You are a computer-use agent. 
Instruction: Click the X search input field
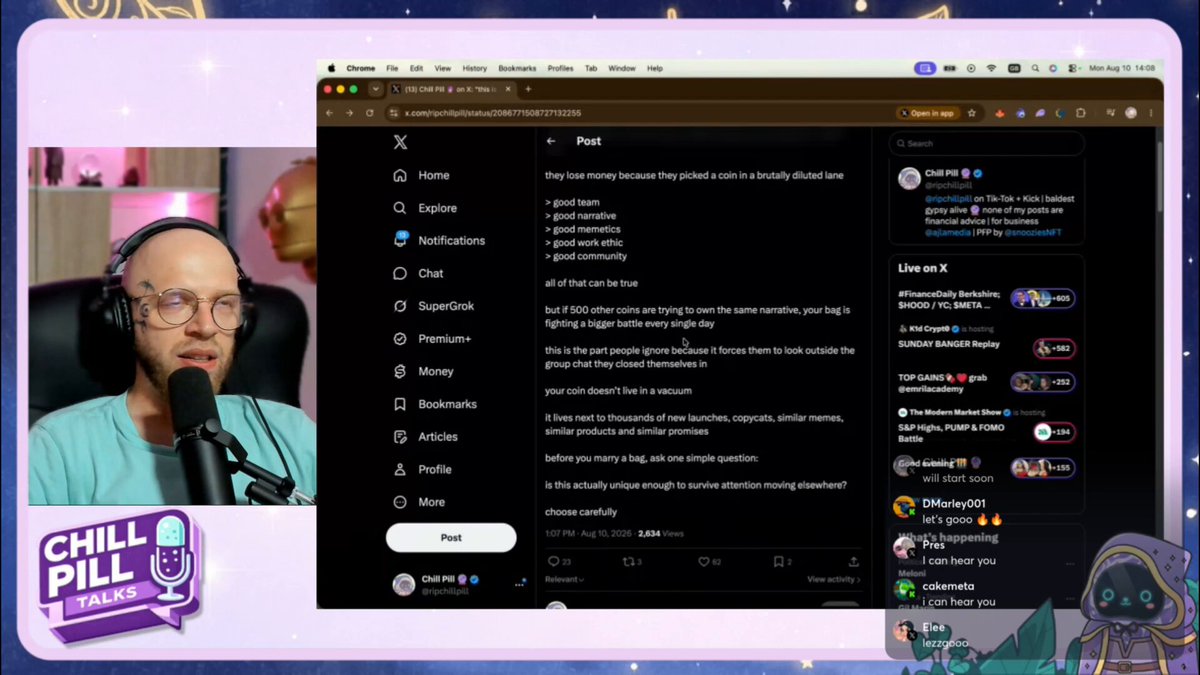[986, 143]
